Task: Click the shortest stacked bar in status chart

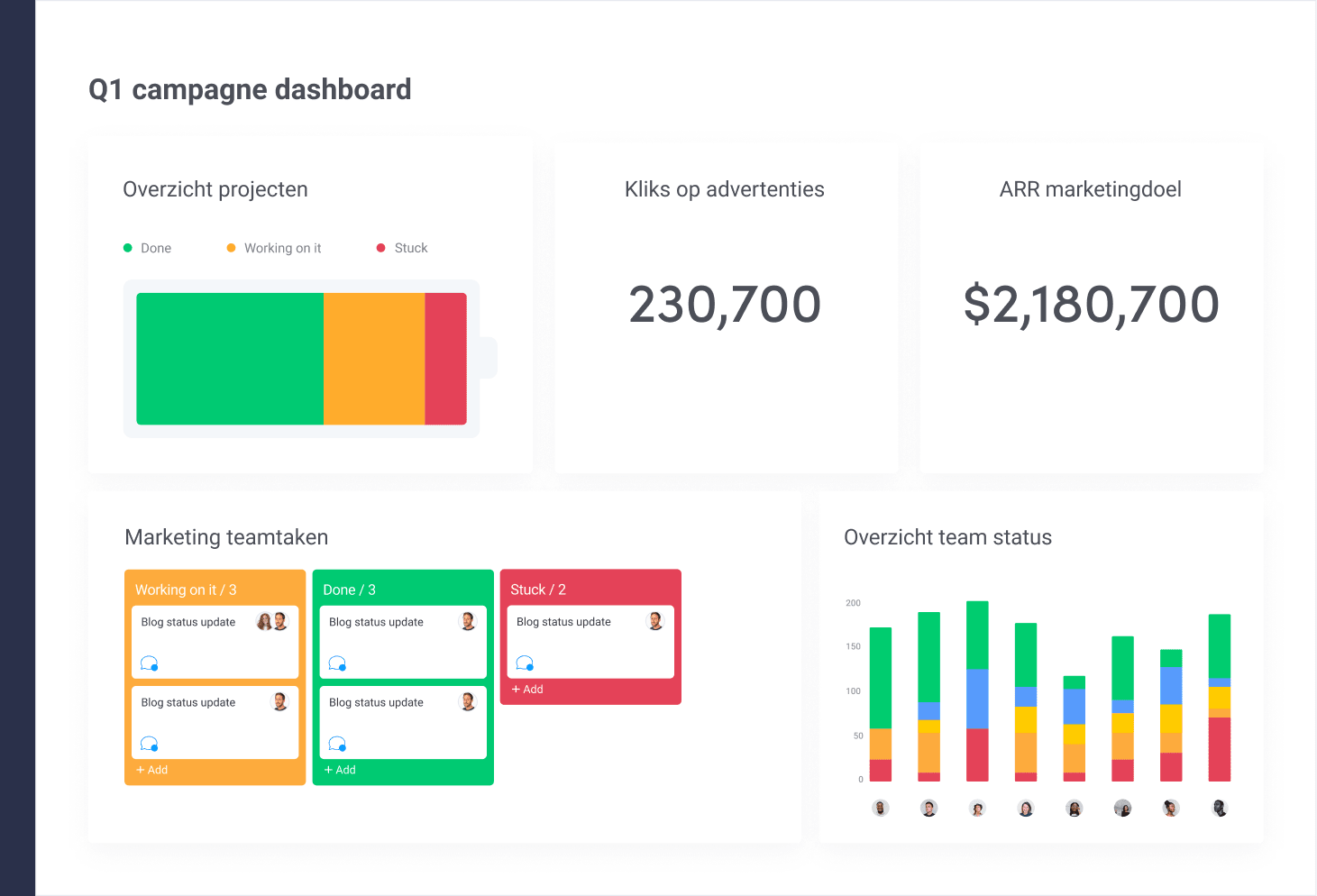Action: [1075, 728]
